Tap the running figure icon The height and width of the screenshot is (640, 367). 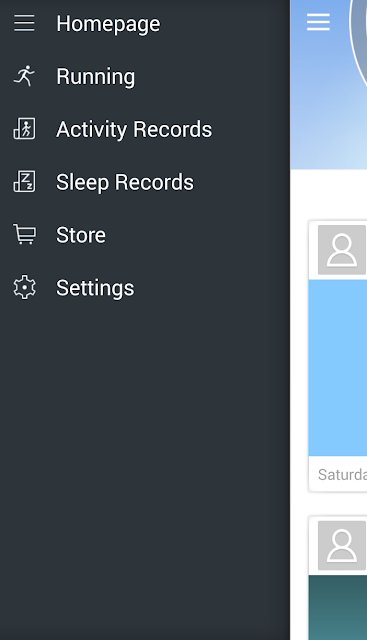click(24, 76)
